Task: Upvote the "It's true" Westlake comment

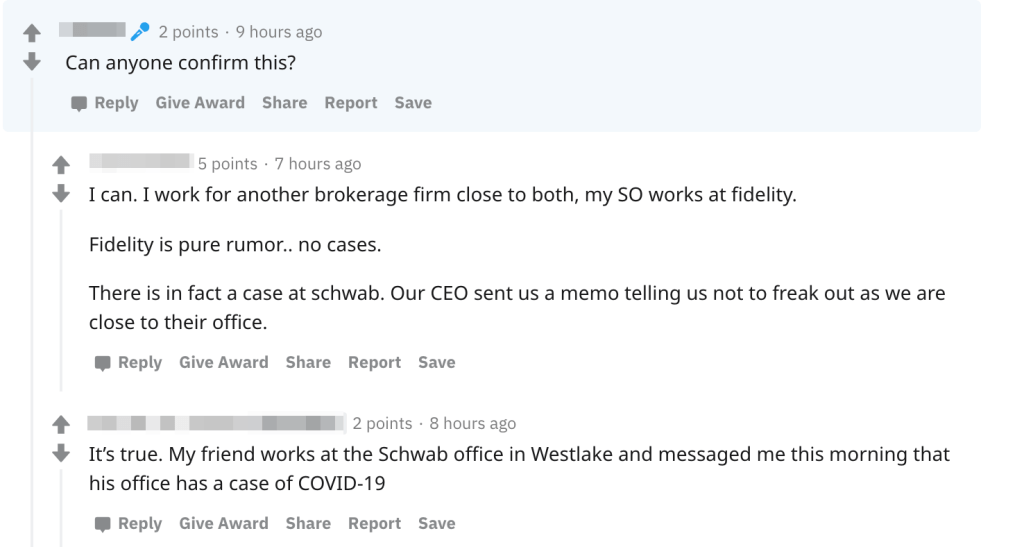Action: (x=60, y=424)
